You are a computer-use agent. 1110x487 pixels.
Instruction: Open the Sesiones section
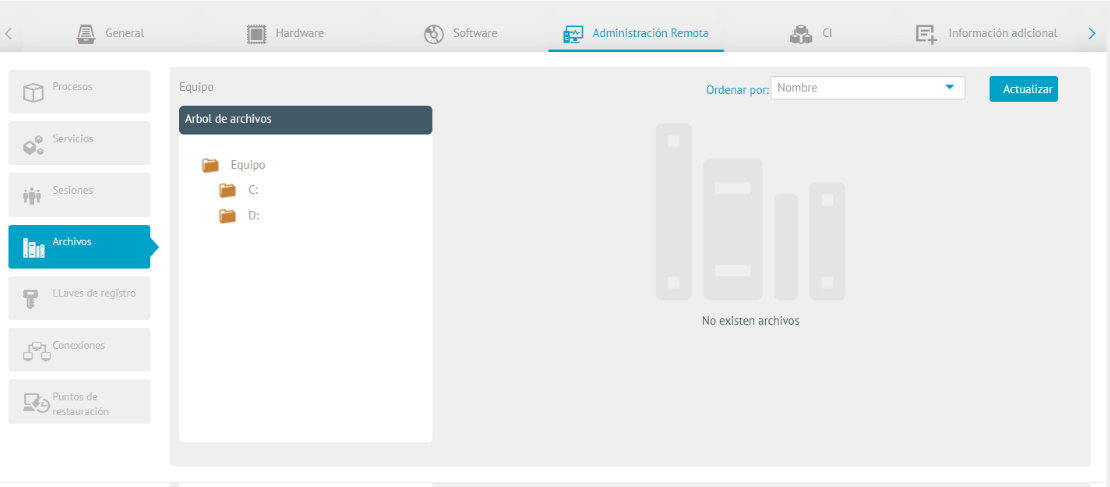pos(79,195)
